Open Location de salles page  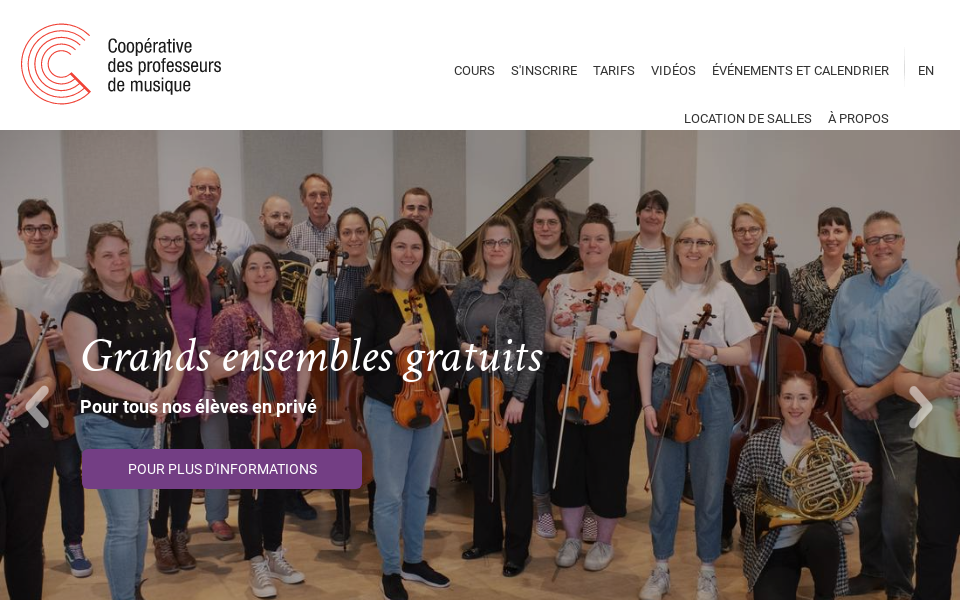(x=748, y=118)
